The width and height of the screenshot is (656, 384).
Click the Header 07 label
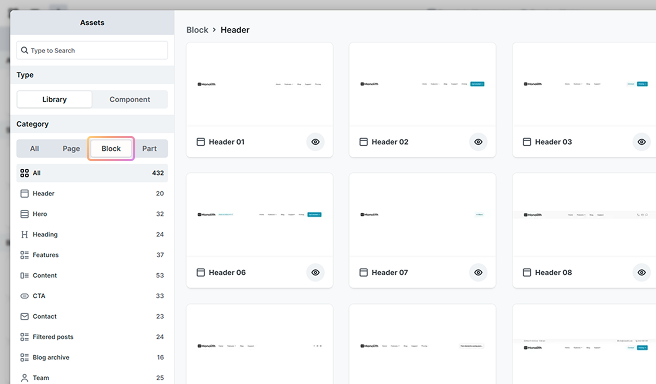tap(390, 272)
